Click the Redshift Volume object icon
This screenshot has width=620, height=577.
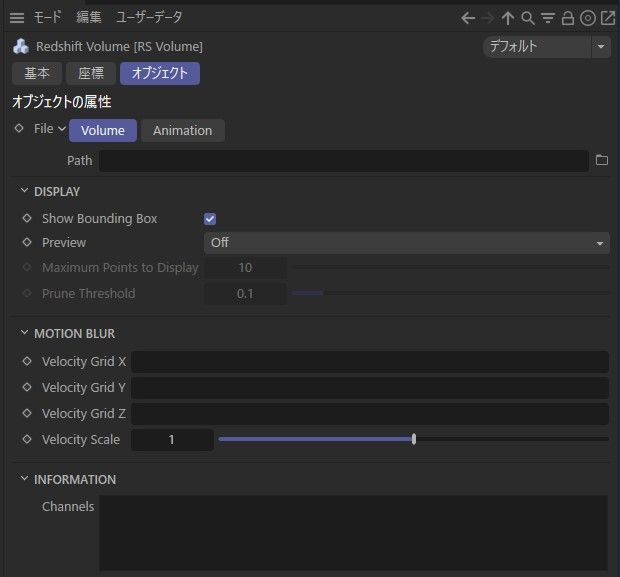[21, 47]
